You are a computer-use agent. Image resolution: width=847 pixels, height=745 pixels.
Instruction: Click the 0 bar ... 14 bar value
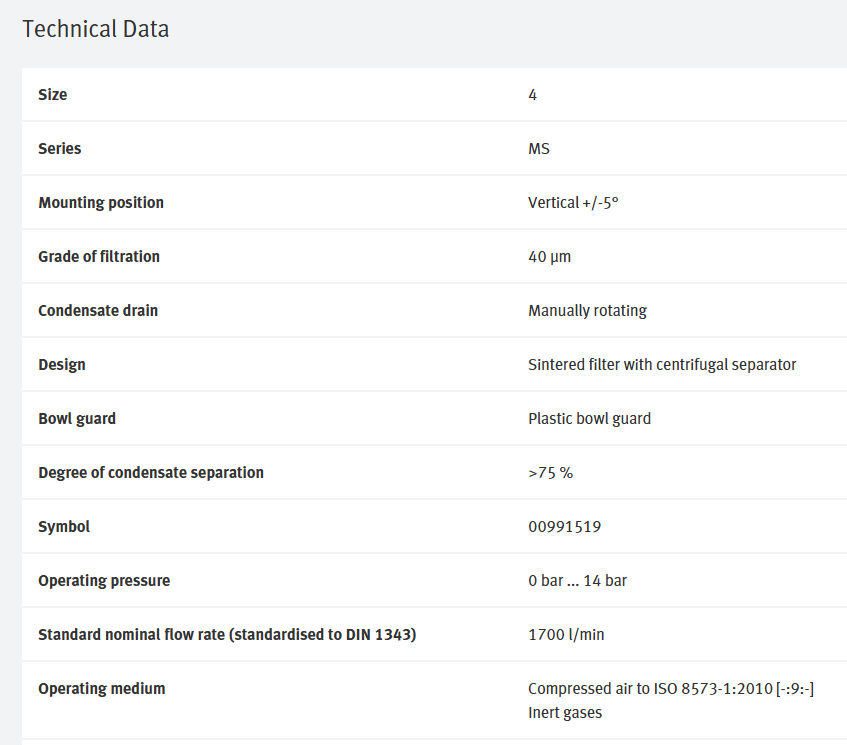pos(577,581)
